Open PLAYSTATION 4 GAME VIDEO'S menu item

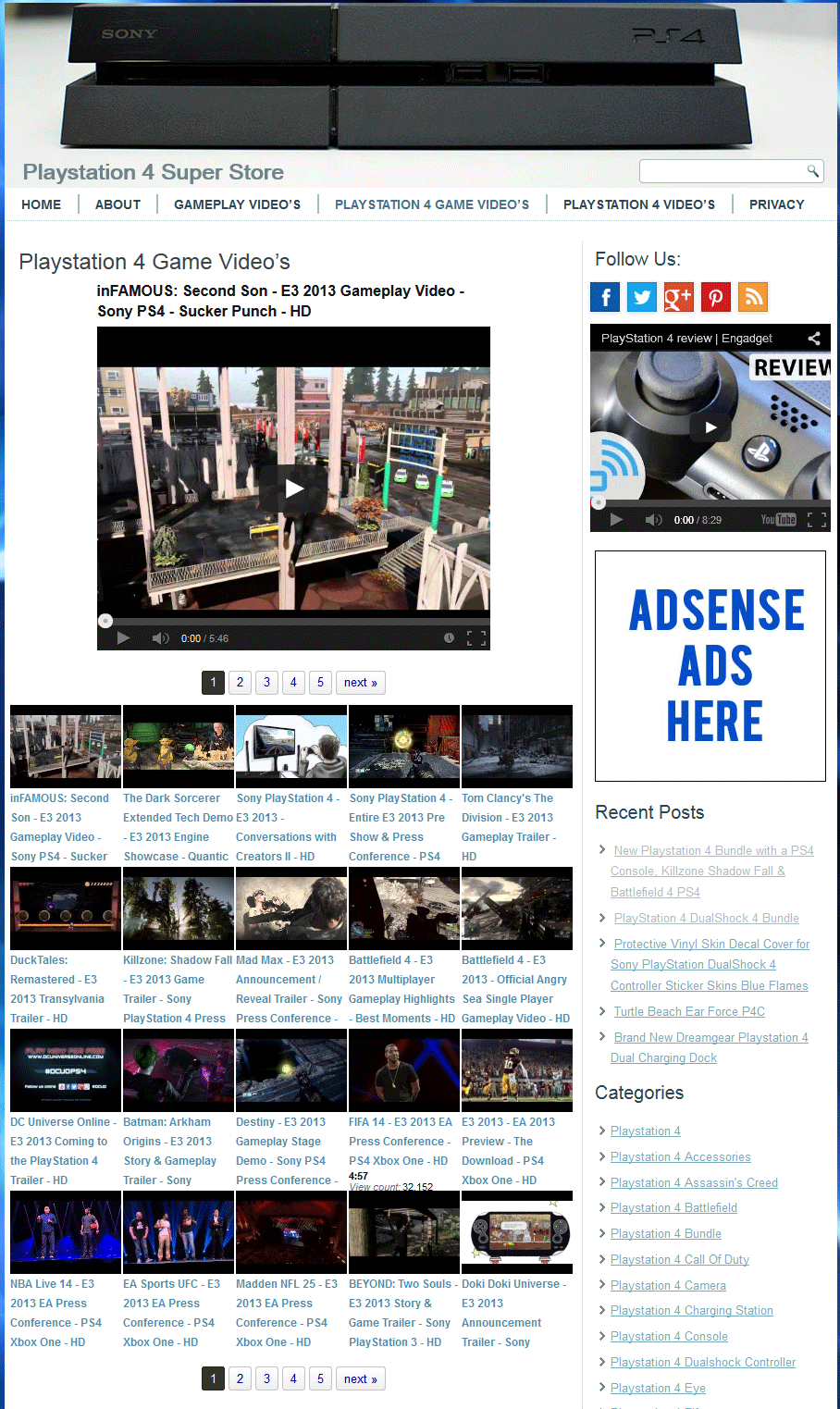[432, 204]
